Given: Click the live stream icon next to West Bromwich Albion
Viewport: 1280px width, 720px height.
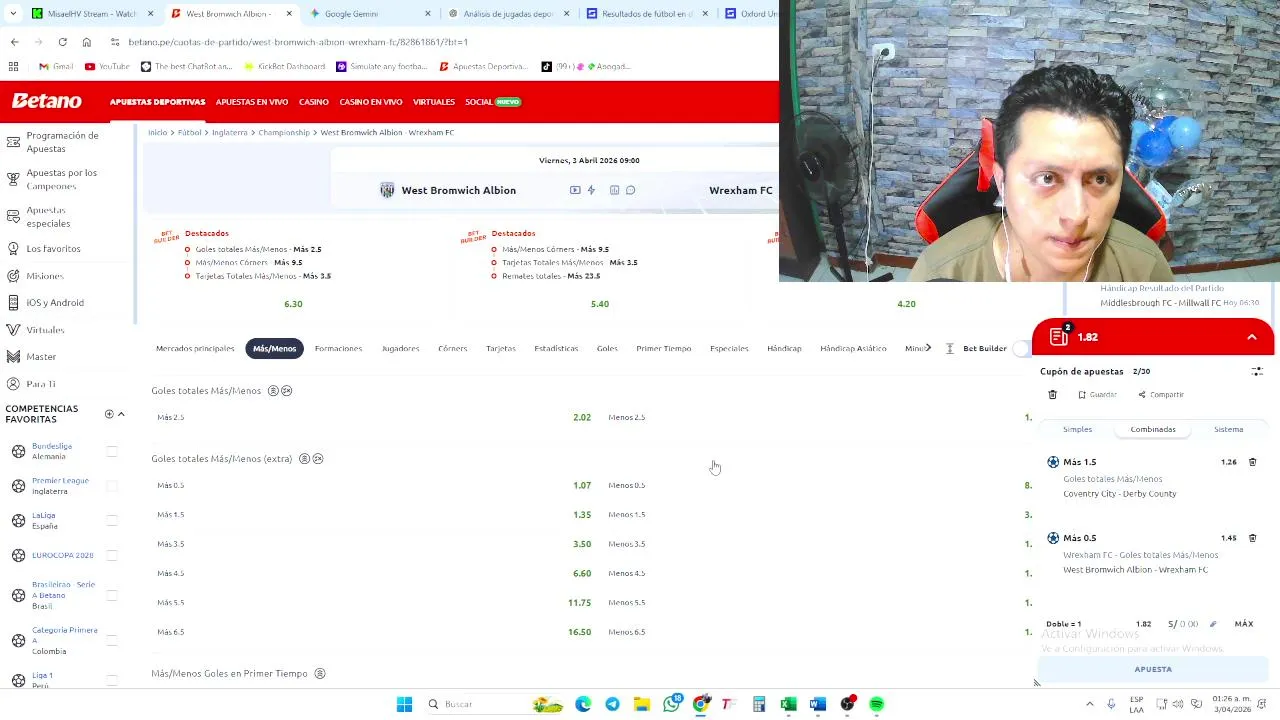Looking at the screenshot, I should (575, 190).
